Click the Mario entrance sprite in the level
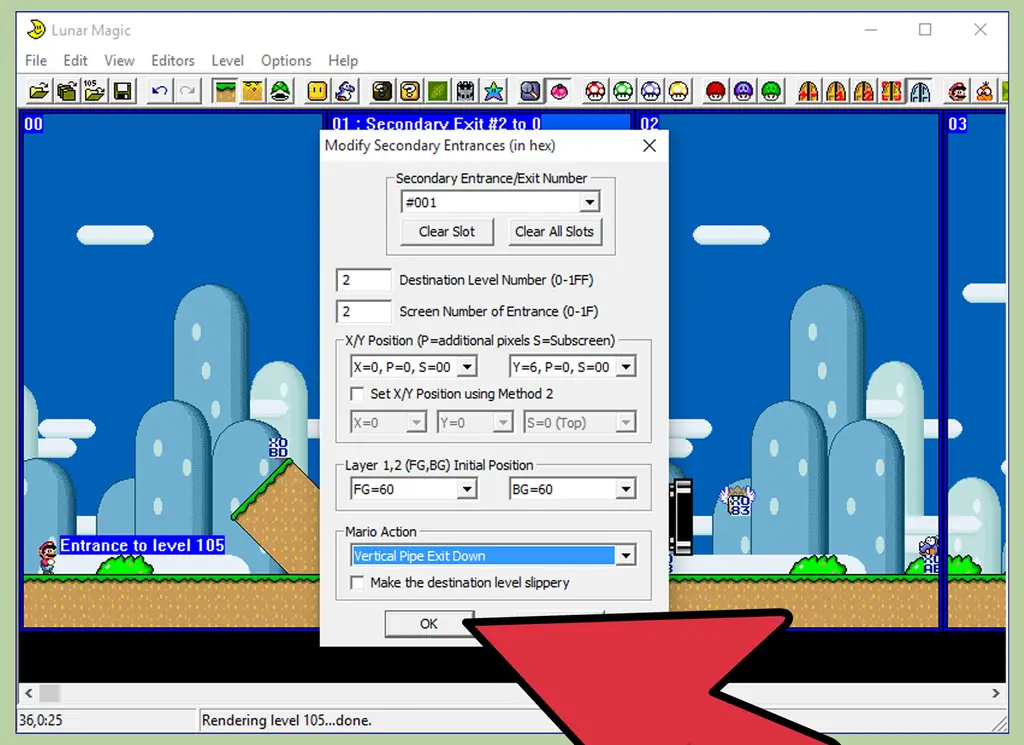The width and height of the screenshot is (1024, 745). (47, 557)
